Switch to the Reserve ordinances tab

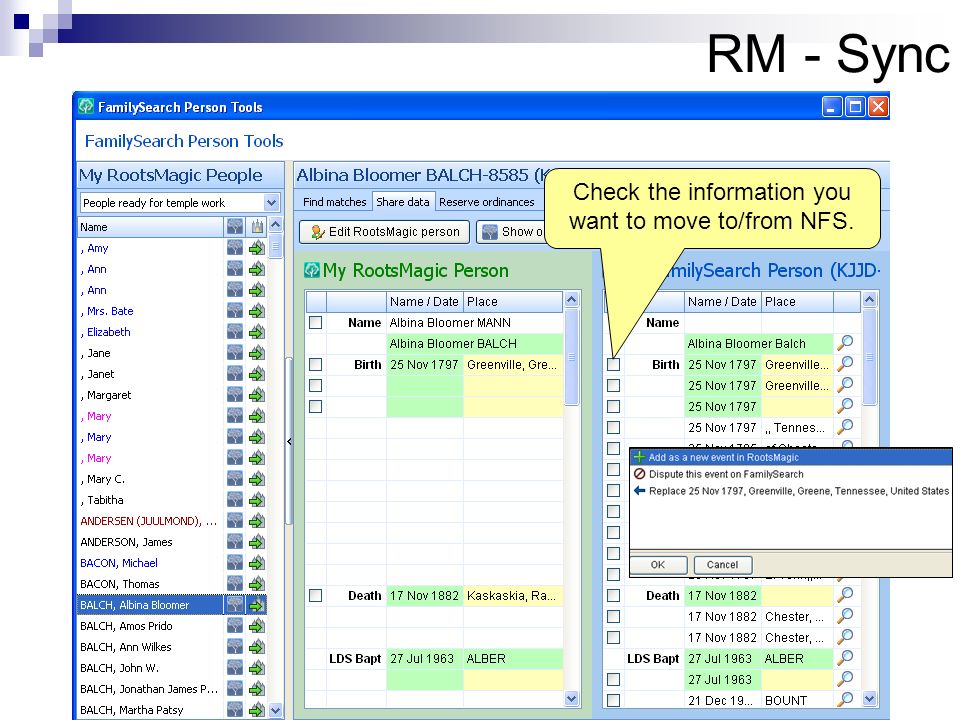coord(487,202)
